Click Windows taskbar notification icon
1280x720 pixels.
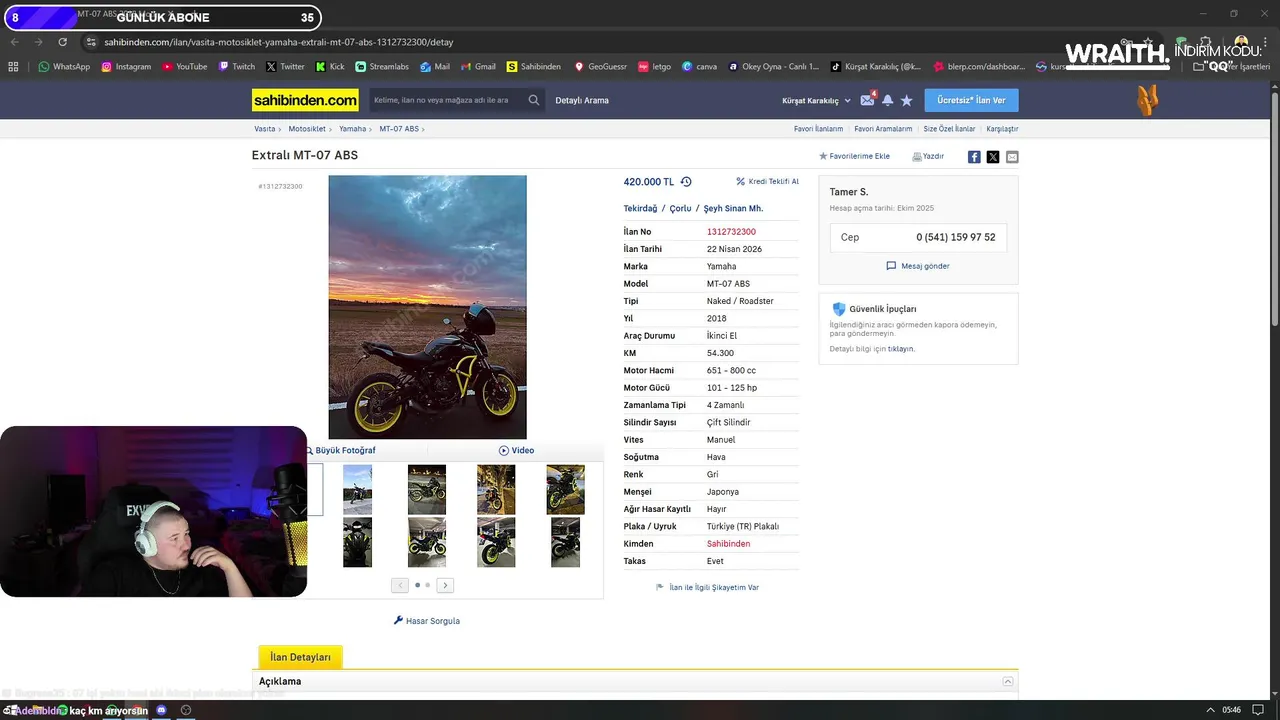pyautogui.click(x=1259, y=710)
